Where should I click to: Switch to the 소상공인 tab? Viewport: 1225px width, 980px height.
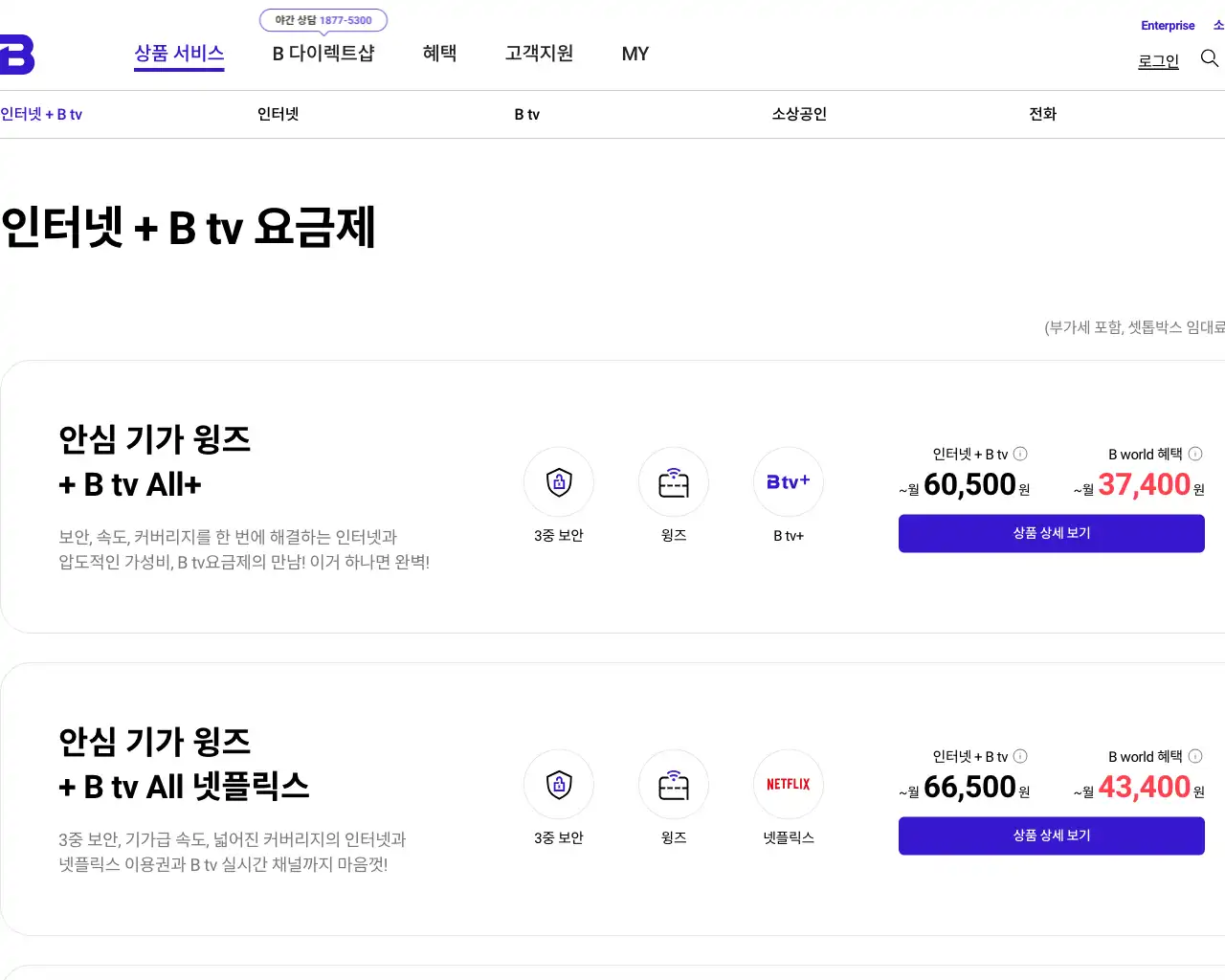point(799,114)
